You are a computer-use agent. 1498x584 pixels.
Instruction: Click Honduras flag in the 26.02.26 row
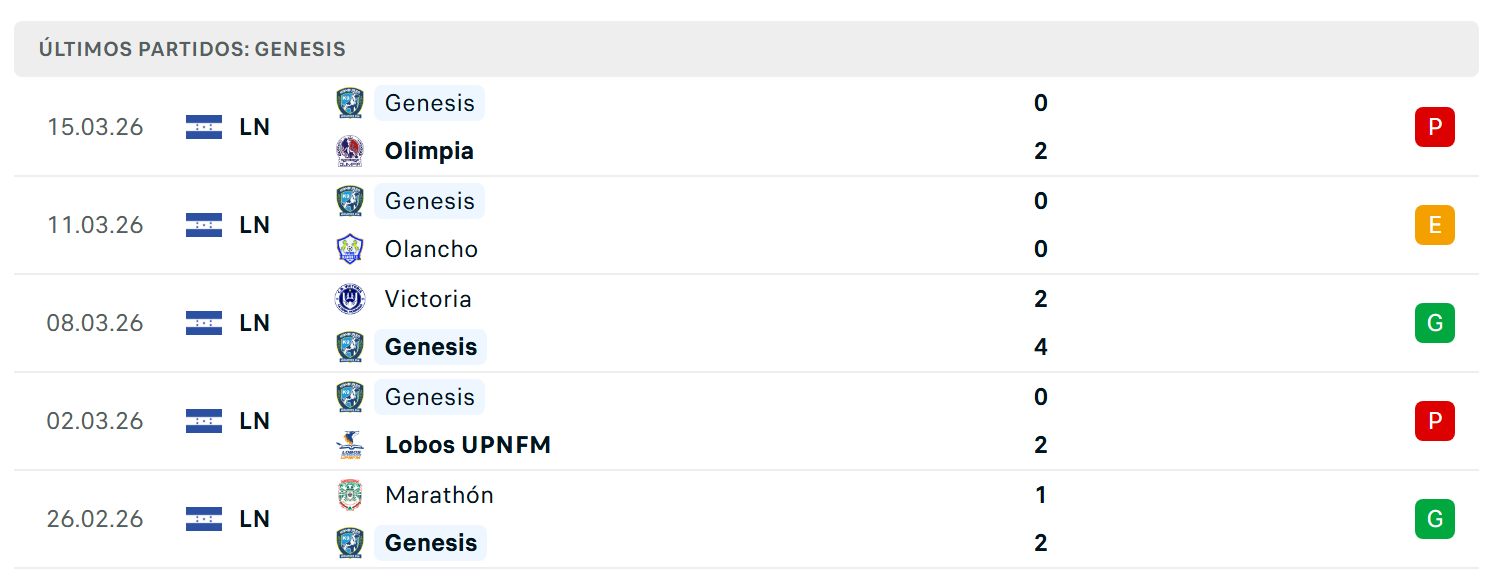204,519
